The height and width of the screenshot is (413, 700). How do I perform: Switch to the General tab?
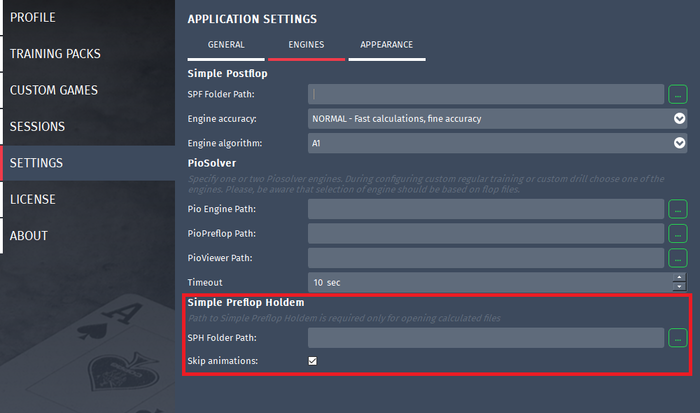(226, 45)
